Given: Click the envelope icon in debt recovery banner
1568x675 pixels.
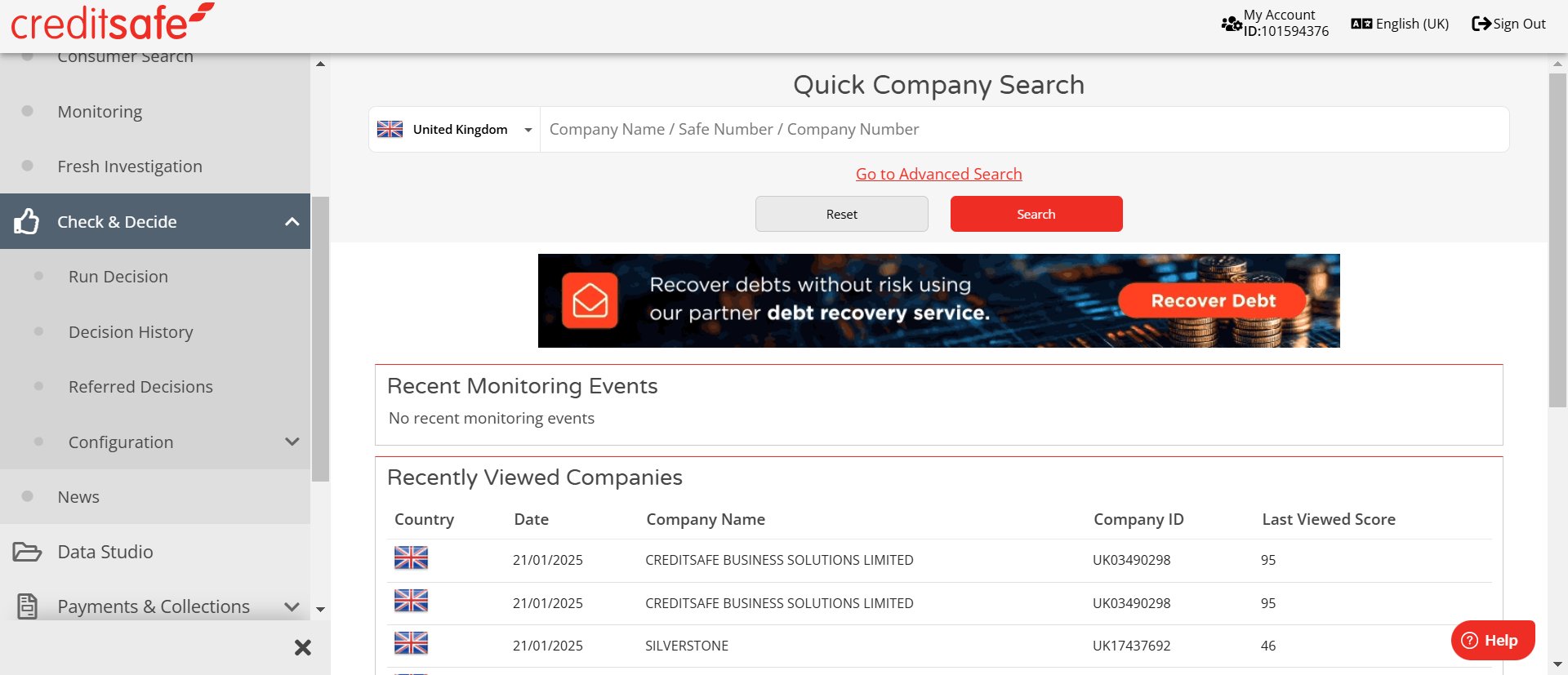Looking at the screenshot, I should (590, 300).
